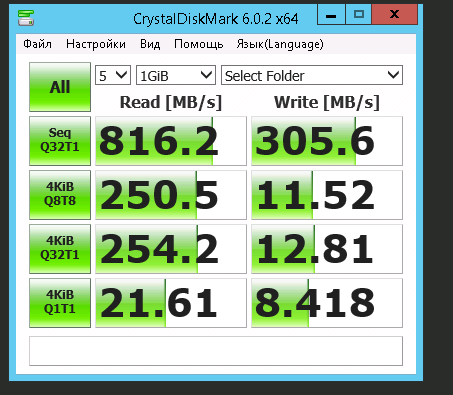The width and height of the screenshot is (453, 395).
Task: Start the 4KiB Q1T1 test
Action: pos(60,303)
